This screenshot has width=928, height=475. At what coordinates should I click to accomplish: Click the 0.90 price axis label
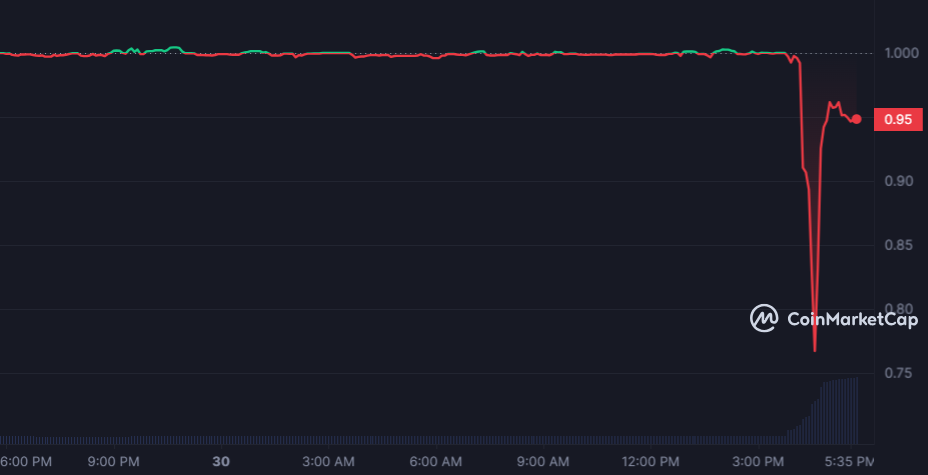click(x=897, y=181)
